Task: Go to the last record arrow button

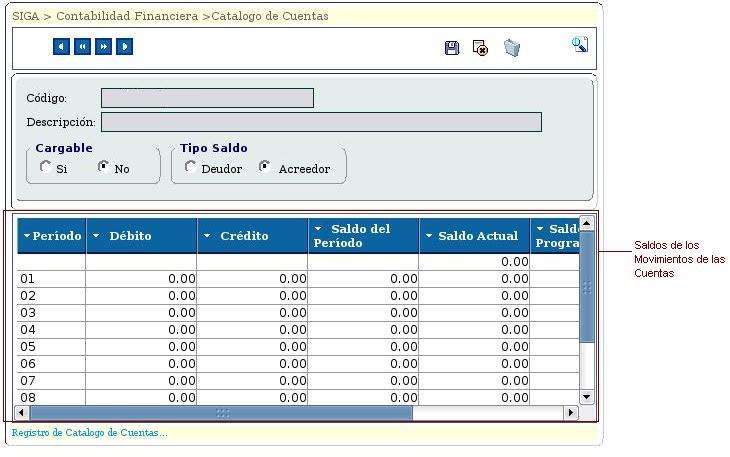Action: pos(124,47)
